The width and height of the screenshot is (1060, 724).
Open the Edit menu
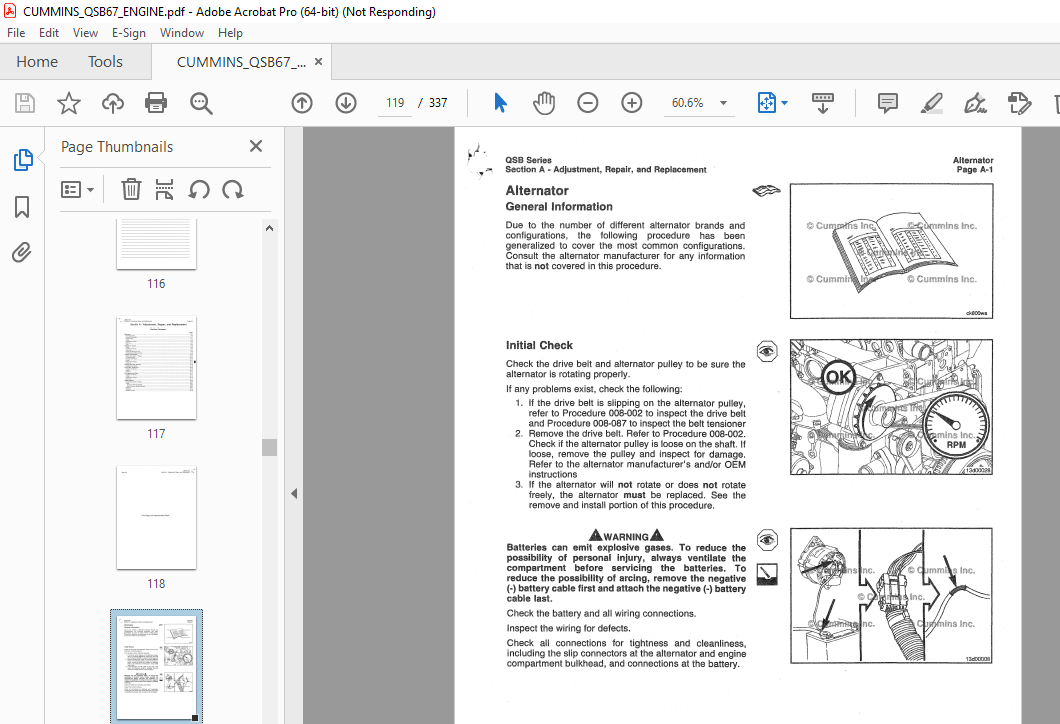tap(49, 32)
